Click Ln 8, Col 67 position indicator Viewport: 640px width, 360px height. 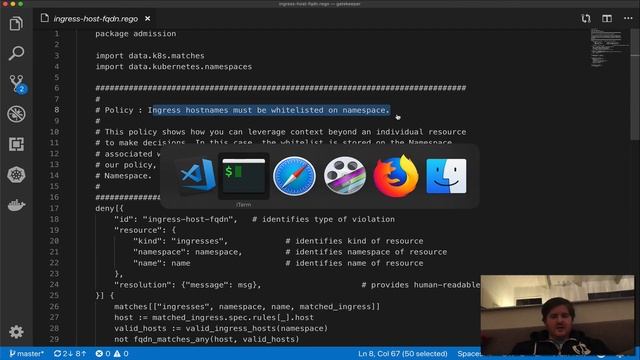coord(402,353)
